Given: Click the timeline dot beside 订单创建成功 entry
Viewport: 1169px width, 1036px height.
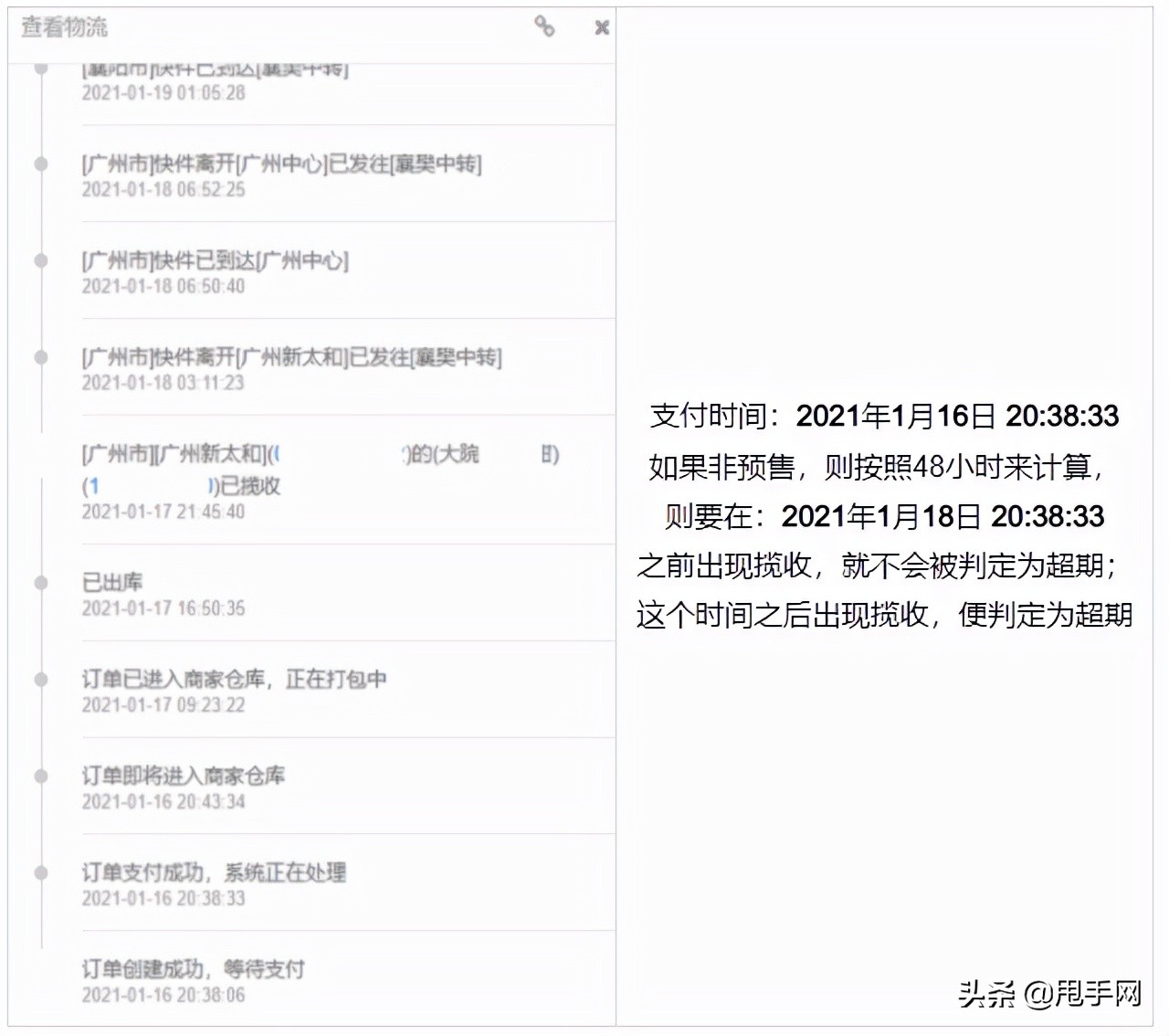Looking at the screenshot, I should pos(39,969).
